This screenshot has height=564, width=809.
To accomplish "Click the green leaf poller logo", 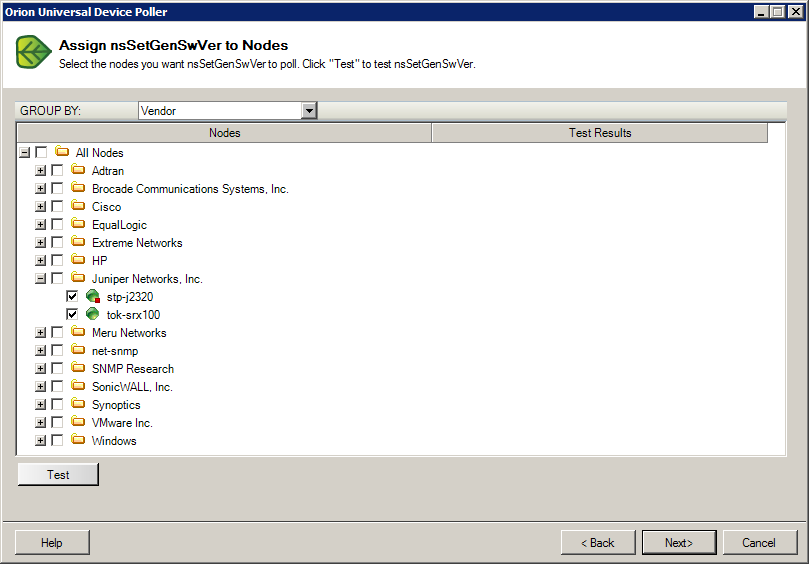I will [34, 52].
